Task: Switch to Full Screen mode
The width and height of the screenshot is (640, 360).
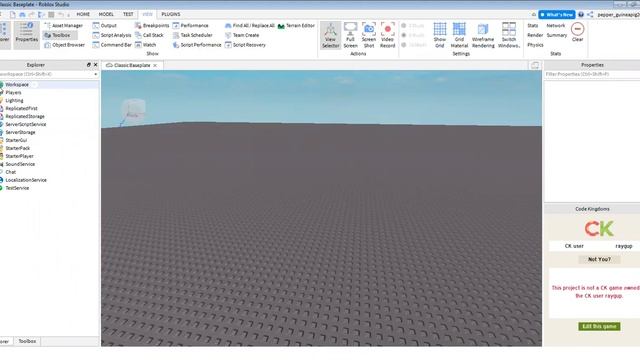Action: [x=350, y=36]
